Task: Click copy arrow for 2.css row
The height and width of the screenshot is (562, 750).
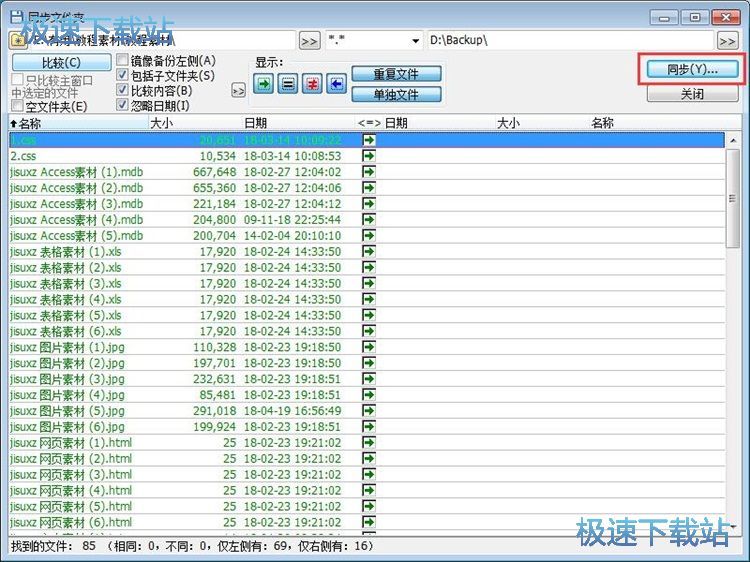Action: [369, 156]
